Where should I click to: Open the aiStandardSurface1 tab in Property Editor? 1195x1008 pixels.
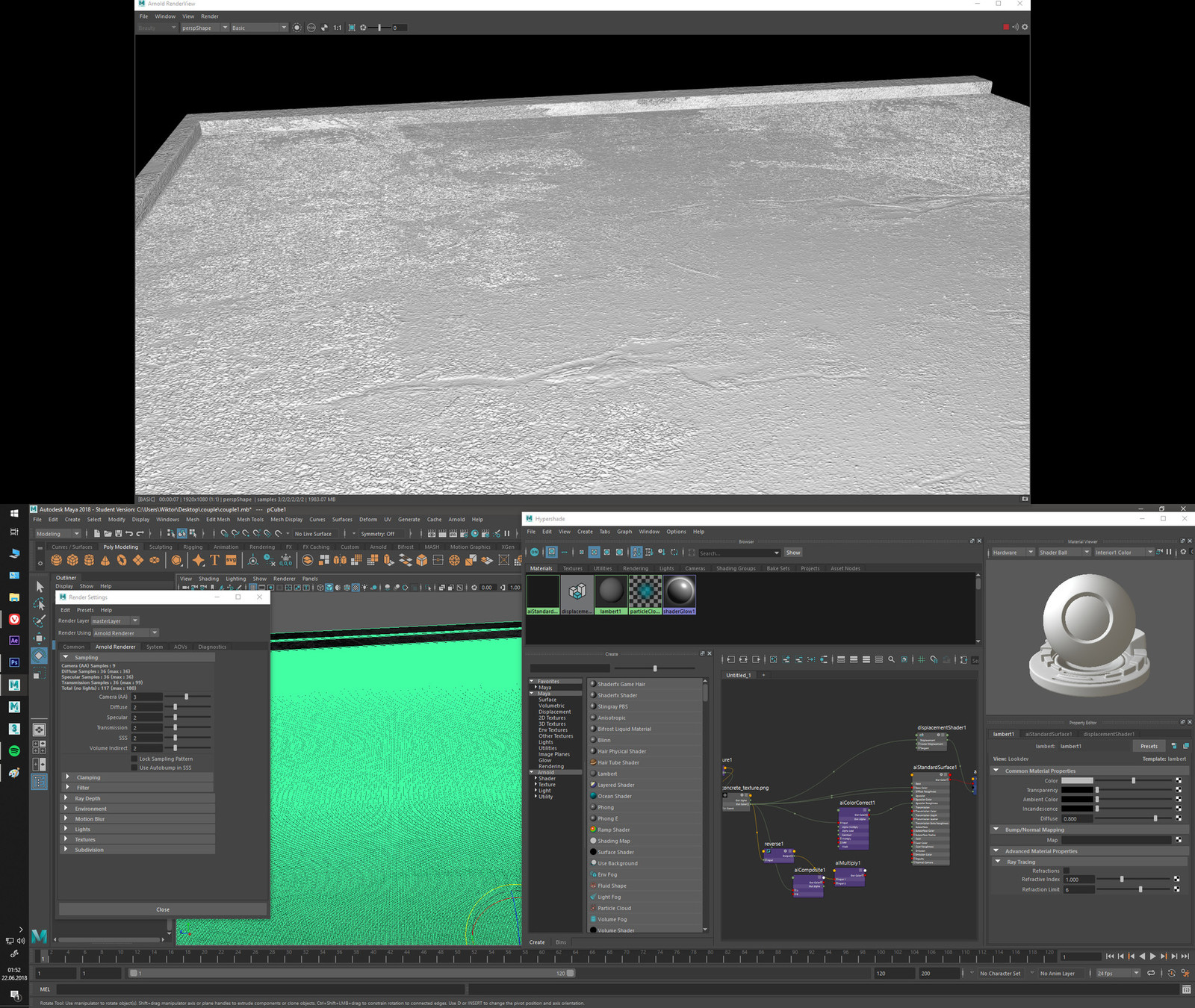[x=1048, y=734]
